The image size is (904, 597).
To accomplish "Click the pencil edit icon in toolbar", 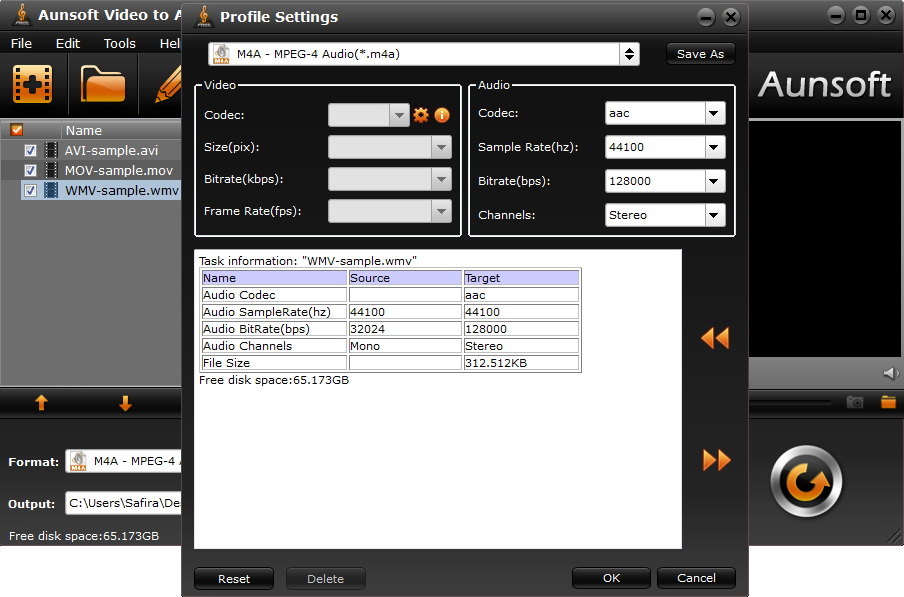I will 168,85.
